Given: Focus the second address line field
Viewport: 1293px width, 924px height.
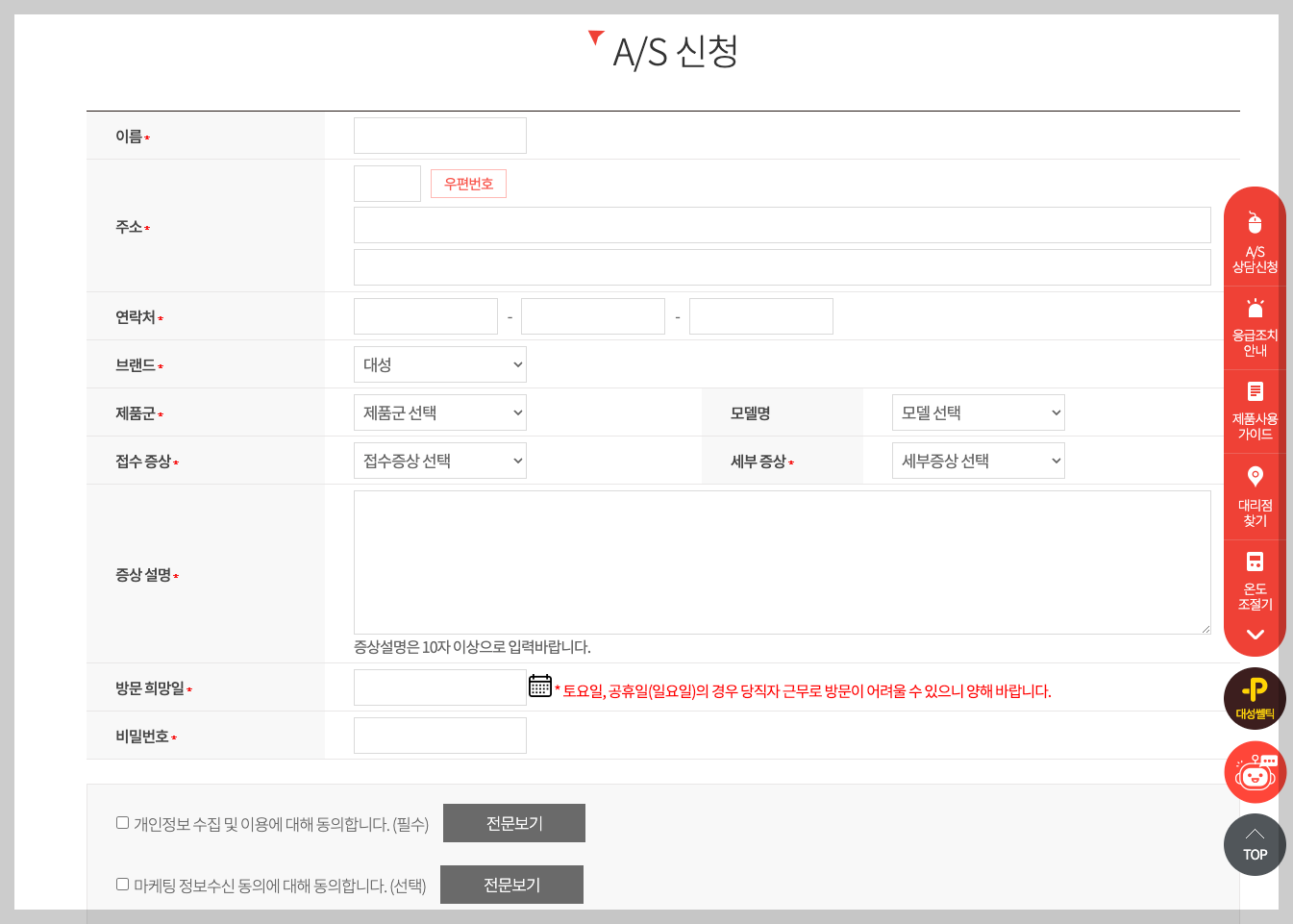Looking at the screenshot, I should (783, 267).
